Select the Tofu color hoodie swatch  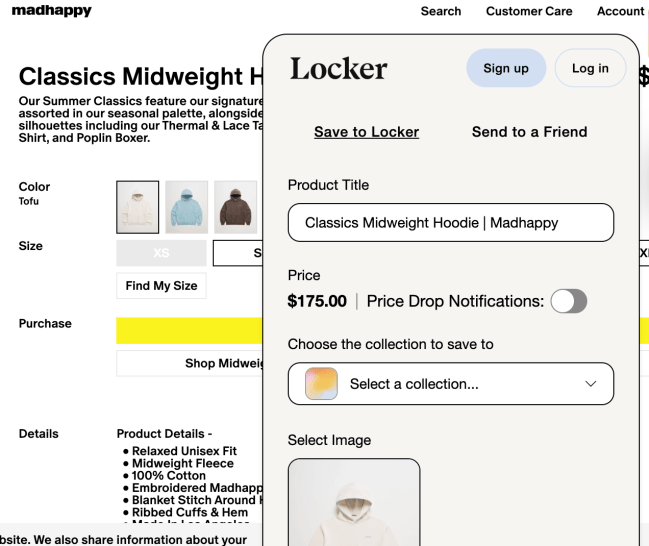pyautogui.click(x=137, y=207)
